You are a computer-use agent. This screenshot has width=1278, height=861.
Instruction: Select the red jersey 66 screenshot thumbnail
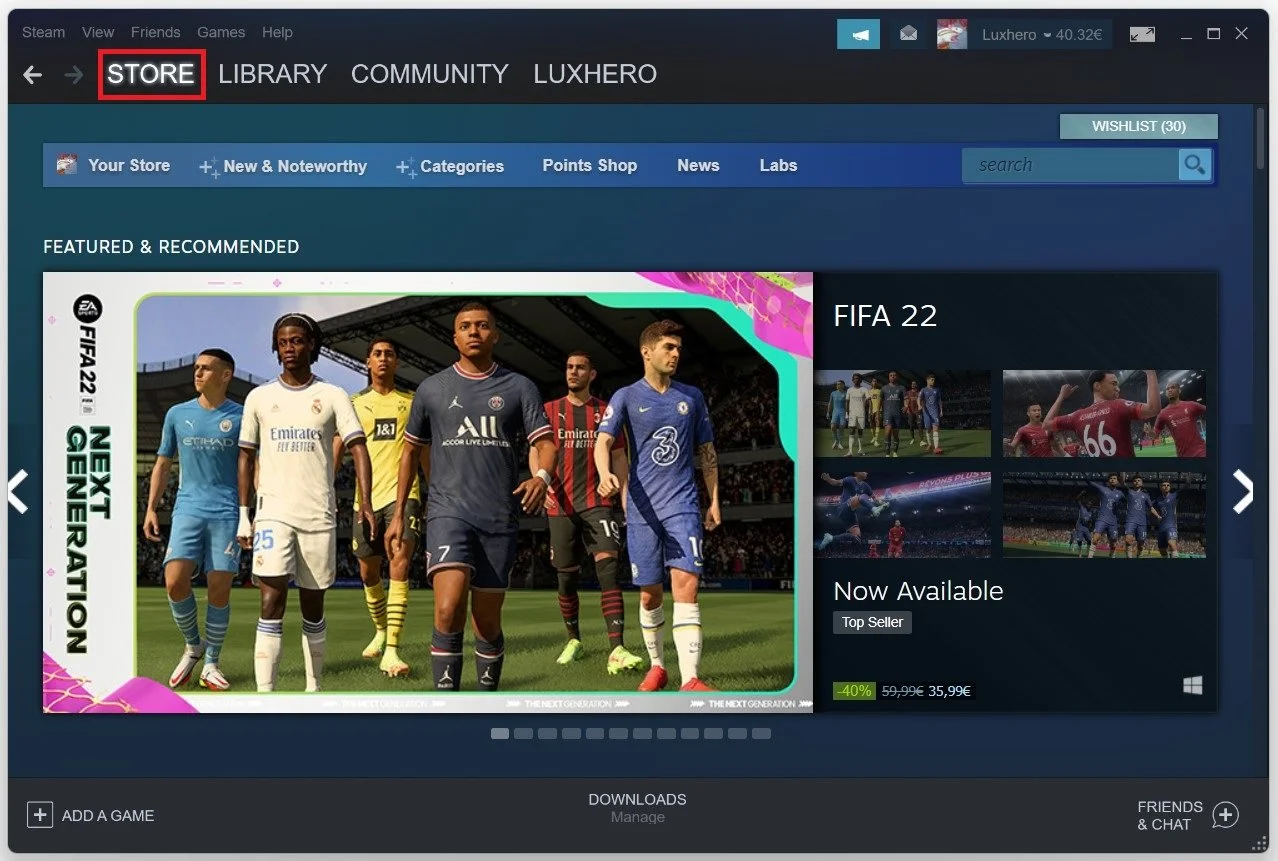1104,413
